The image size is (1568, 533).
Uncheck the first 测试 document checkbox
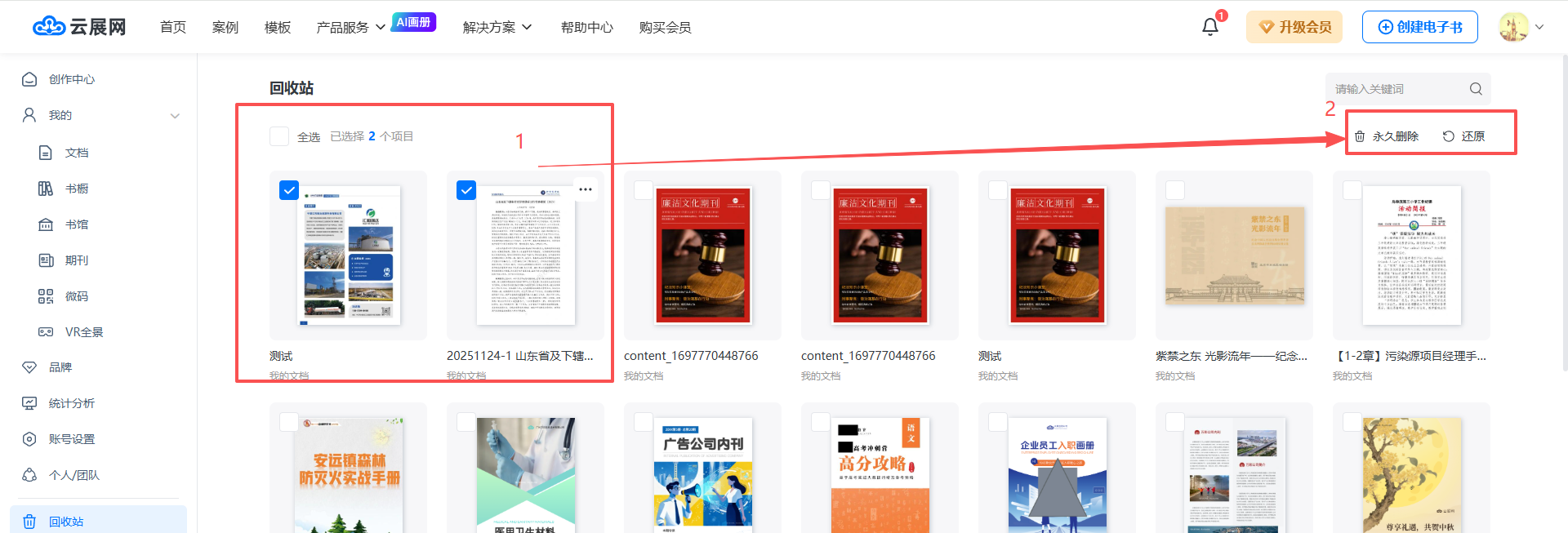tap(289, 190)
